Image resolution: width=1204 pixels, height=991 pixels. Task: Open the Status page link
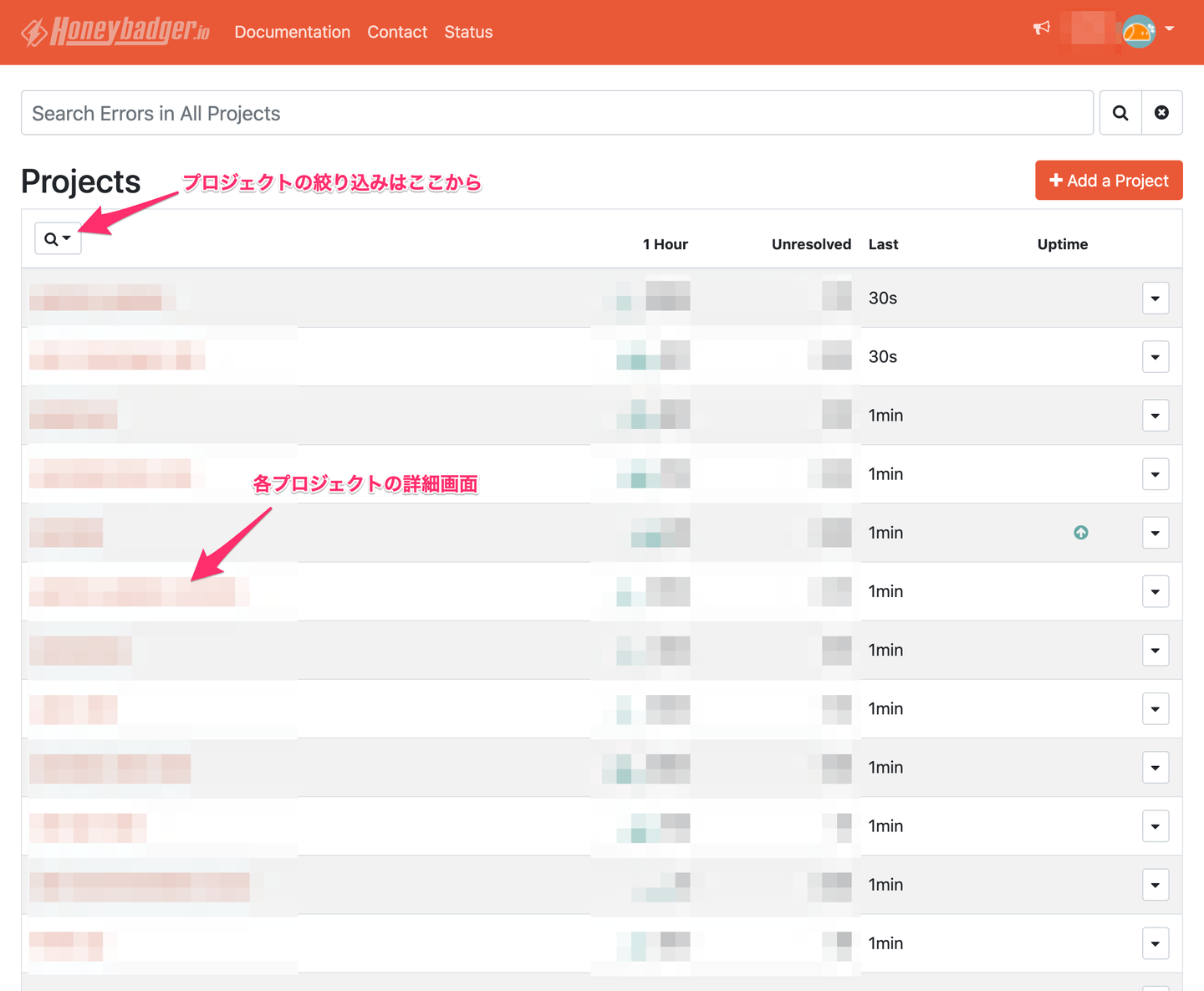click(468, 32)
